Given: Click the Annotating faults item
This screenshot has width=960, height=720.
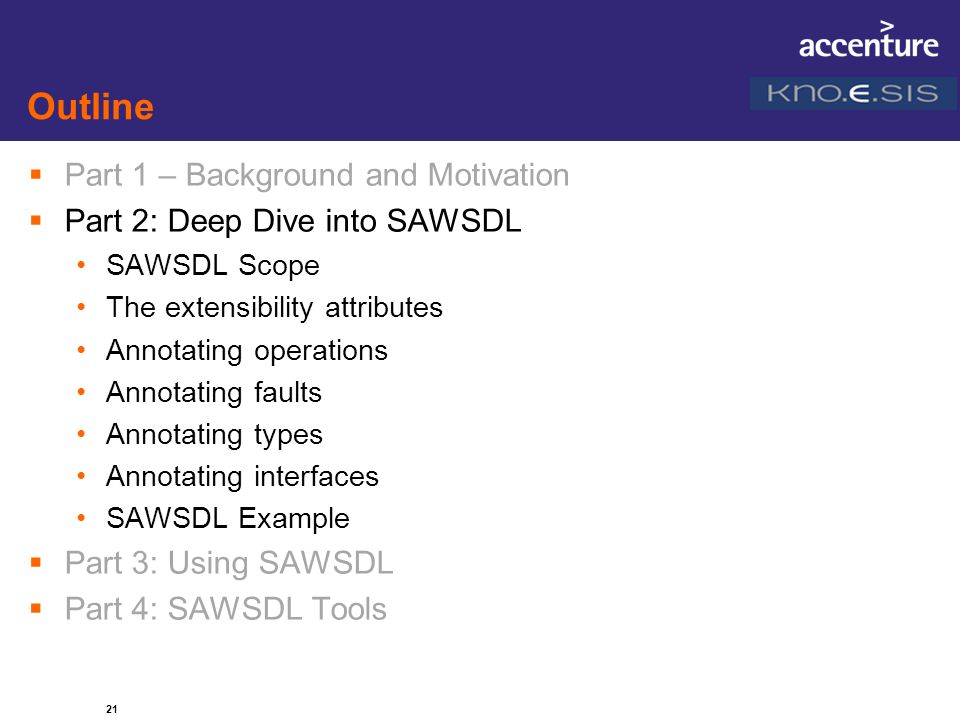Looking at the screenshot, I should pyautogui.click(x=214, y=392).
